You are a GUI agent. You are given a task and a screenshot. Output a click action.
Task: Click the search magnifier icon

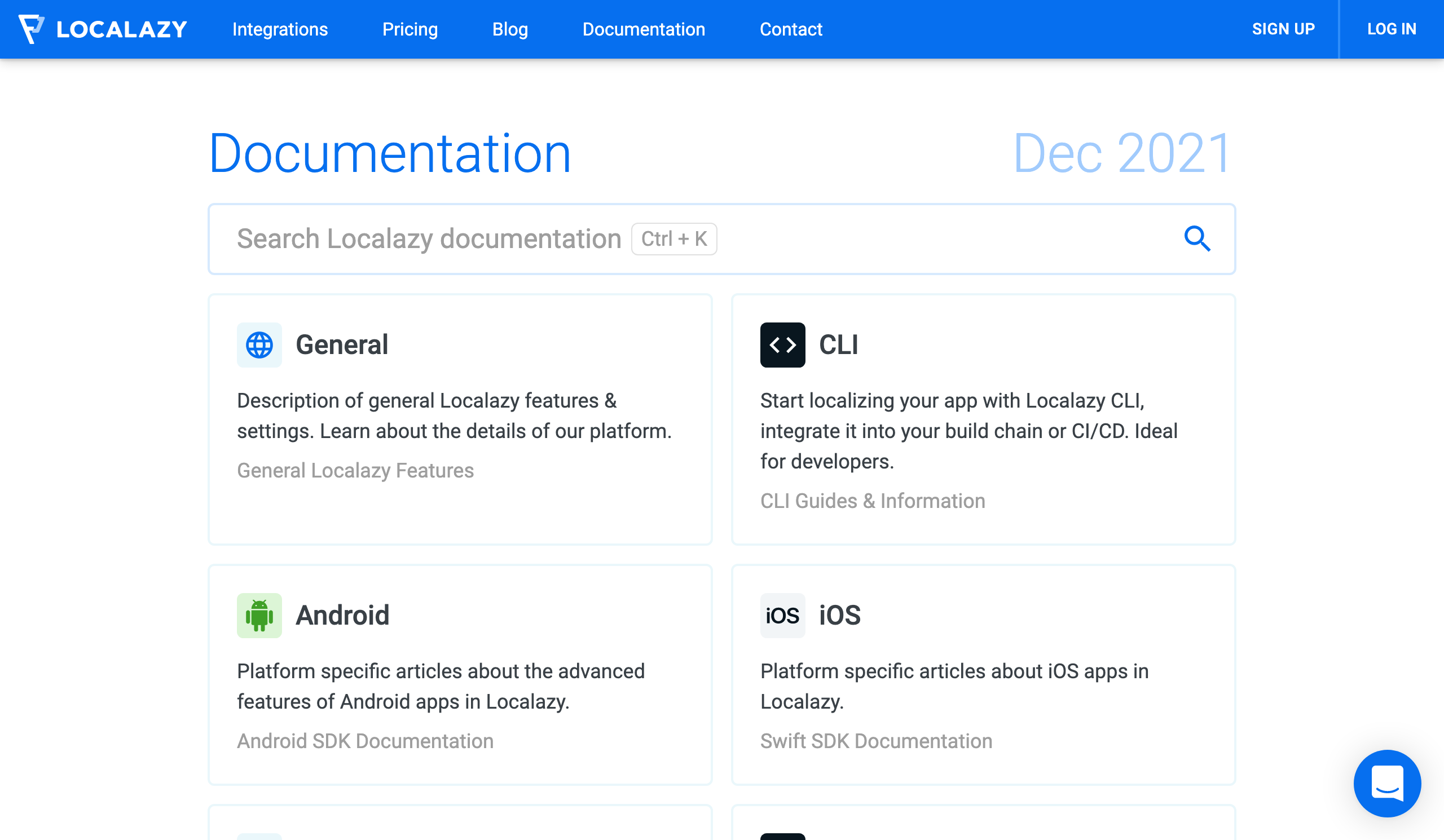(1197, 239)
